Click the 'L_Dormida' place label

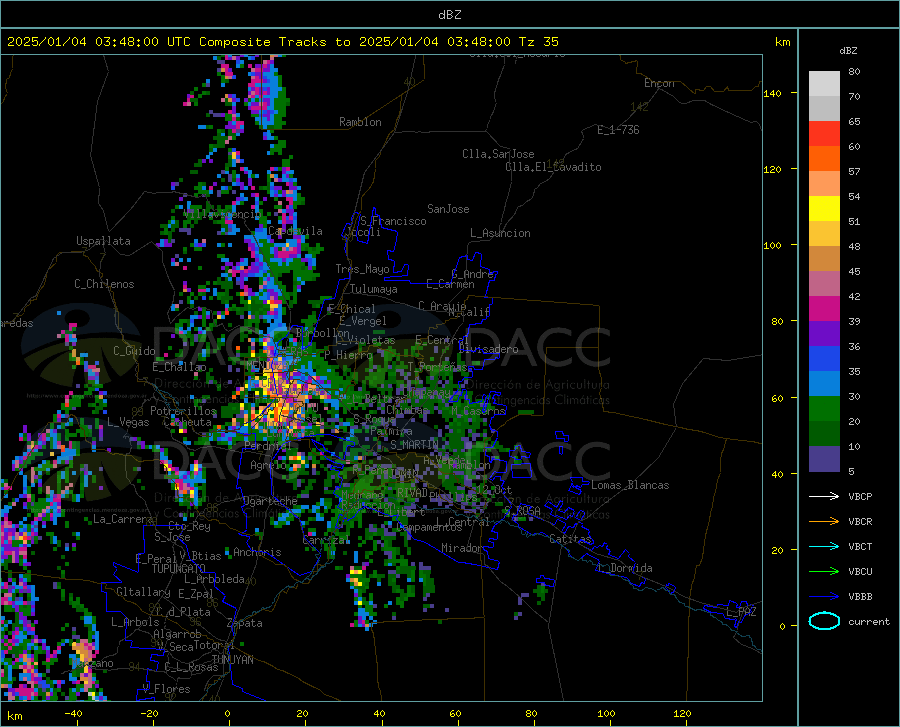pos(624,568)
